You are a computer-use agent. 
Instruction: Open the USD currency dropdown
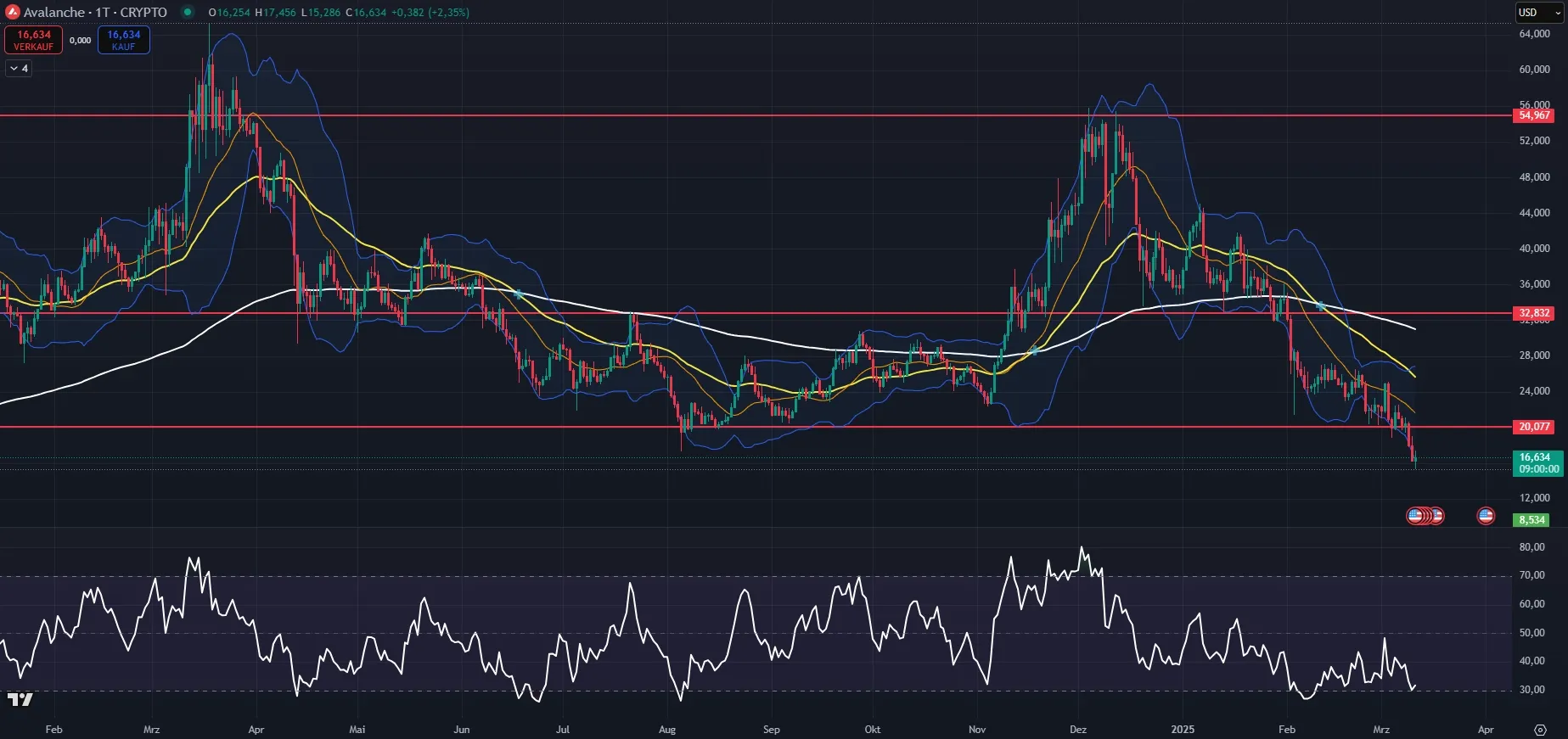tap(1539, 12)
